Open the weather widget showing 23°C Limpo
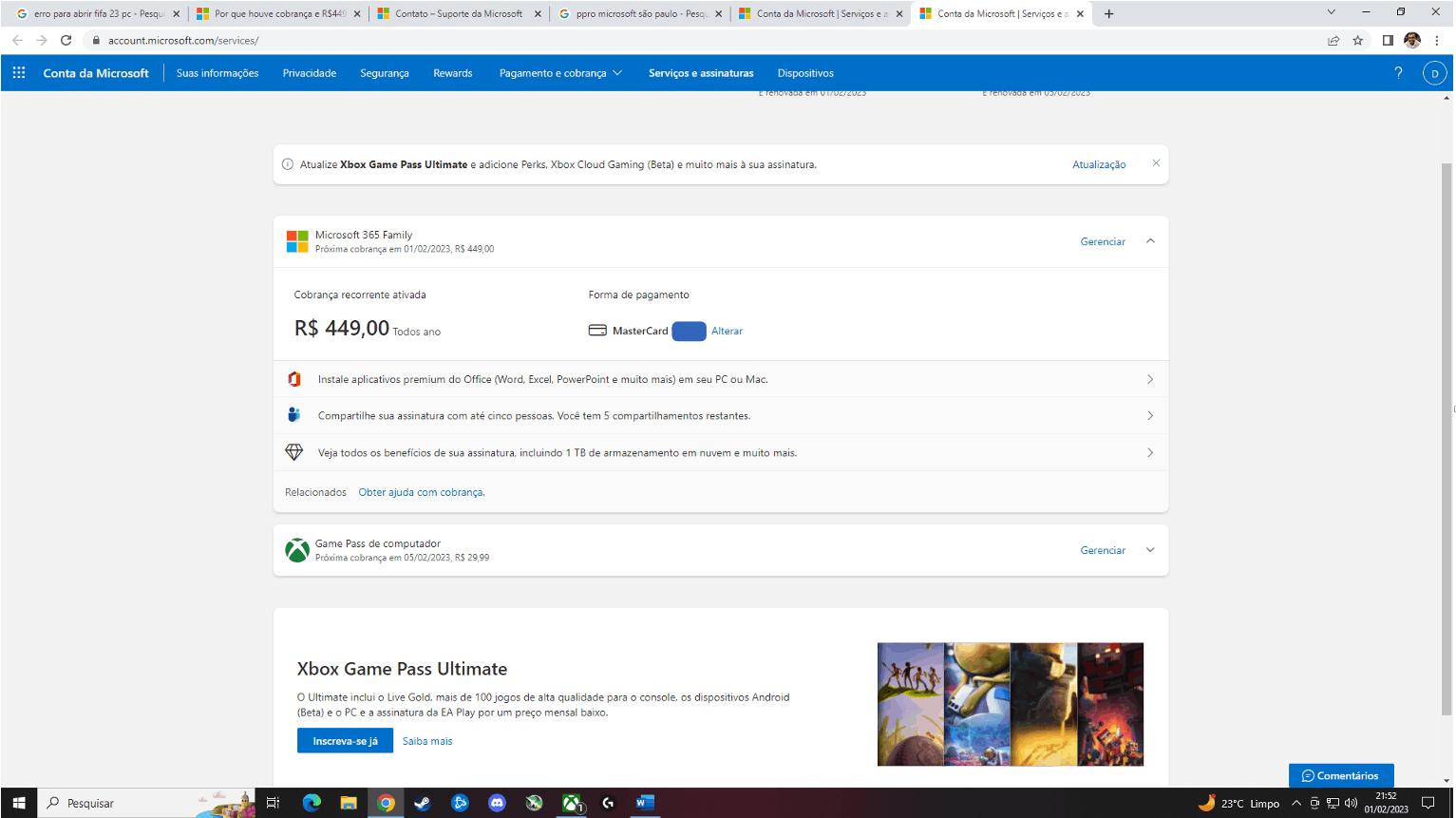The height and width of the screenshot is (818, 1456). pos(1239,803)
